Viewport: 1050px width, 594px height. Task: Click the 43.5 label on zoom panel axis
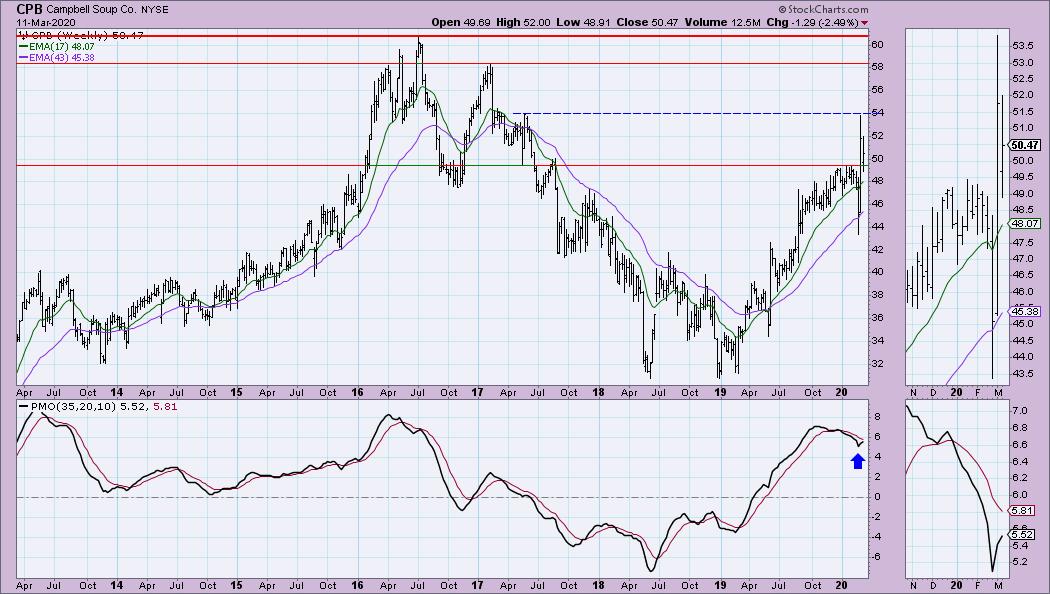1023,374
